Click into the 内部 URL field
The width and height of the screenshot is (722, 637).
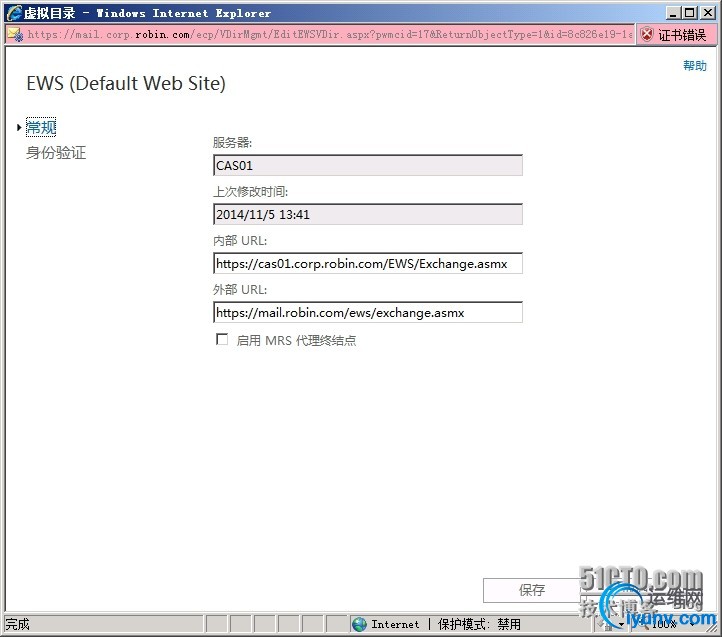click(x=368, y=263)
